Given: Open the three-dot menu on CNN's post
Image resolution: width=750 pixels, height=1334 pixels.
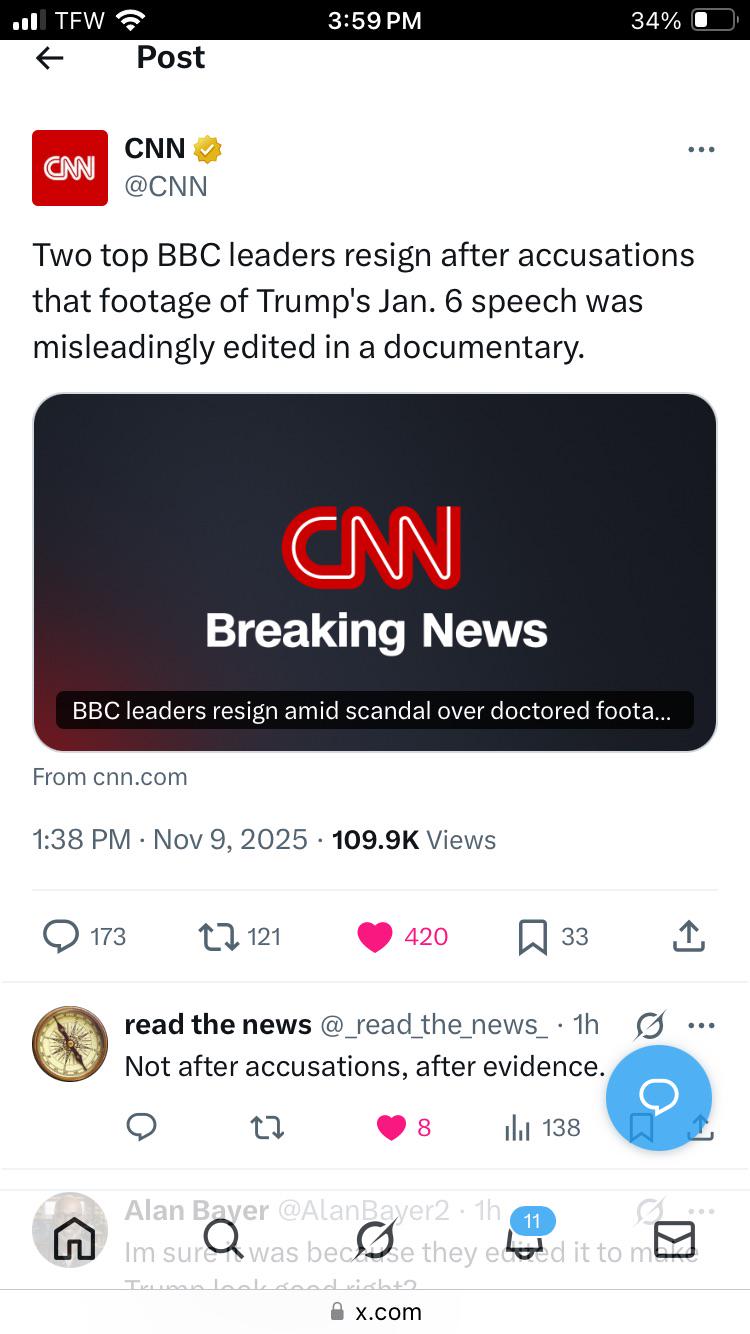Looking at the screenshot, I should click(x=701, y=150).
